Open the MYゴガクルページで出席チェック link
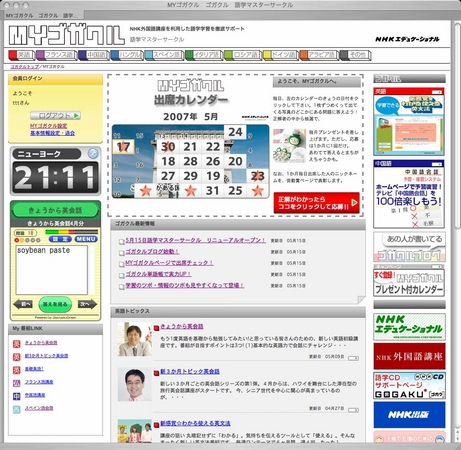This screenshot has width=461, height=450. 169,263
